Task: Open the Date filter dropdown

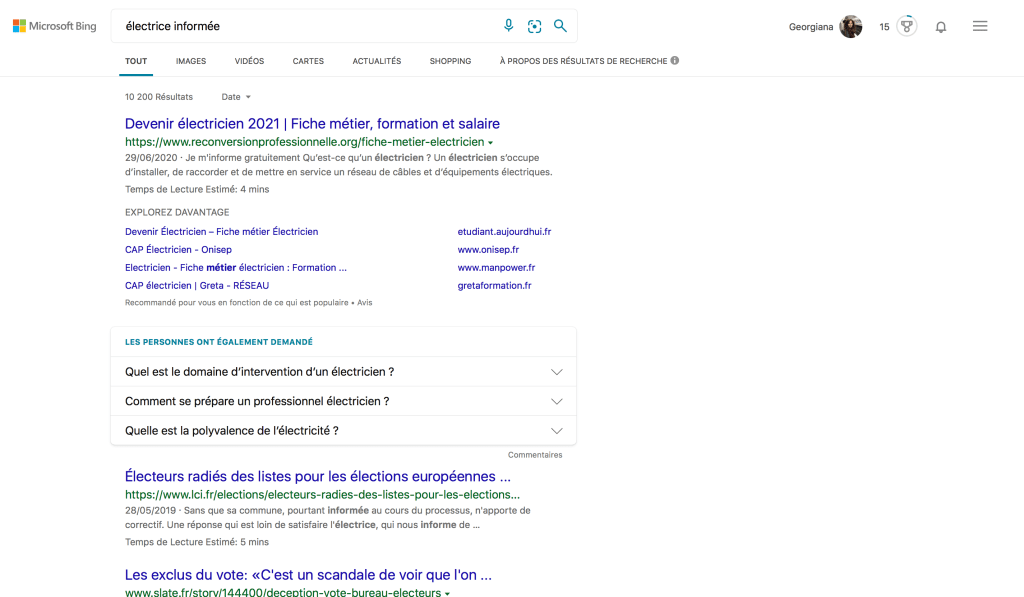Action: pos(236,97)
